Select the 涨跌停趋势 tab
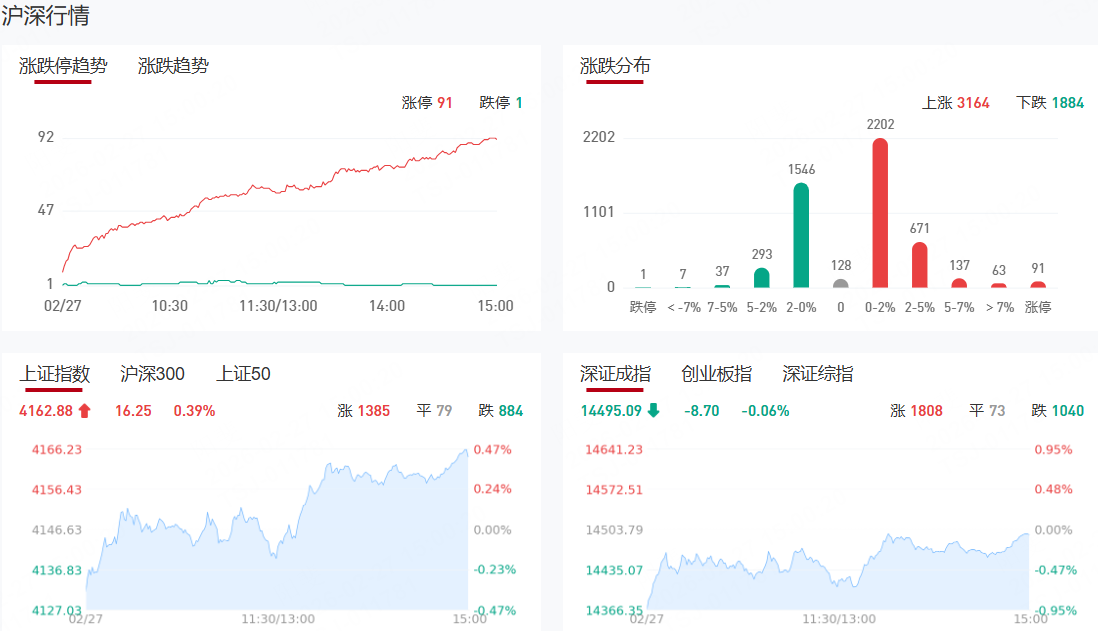The width and height of the screenshot is (1098, 631). (63, 66)
